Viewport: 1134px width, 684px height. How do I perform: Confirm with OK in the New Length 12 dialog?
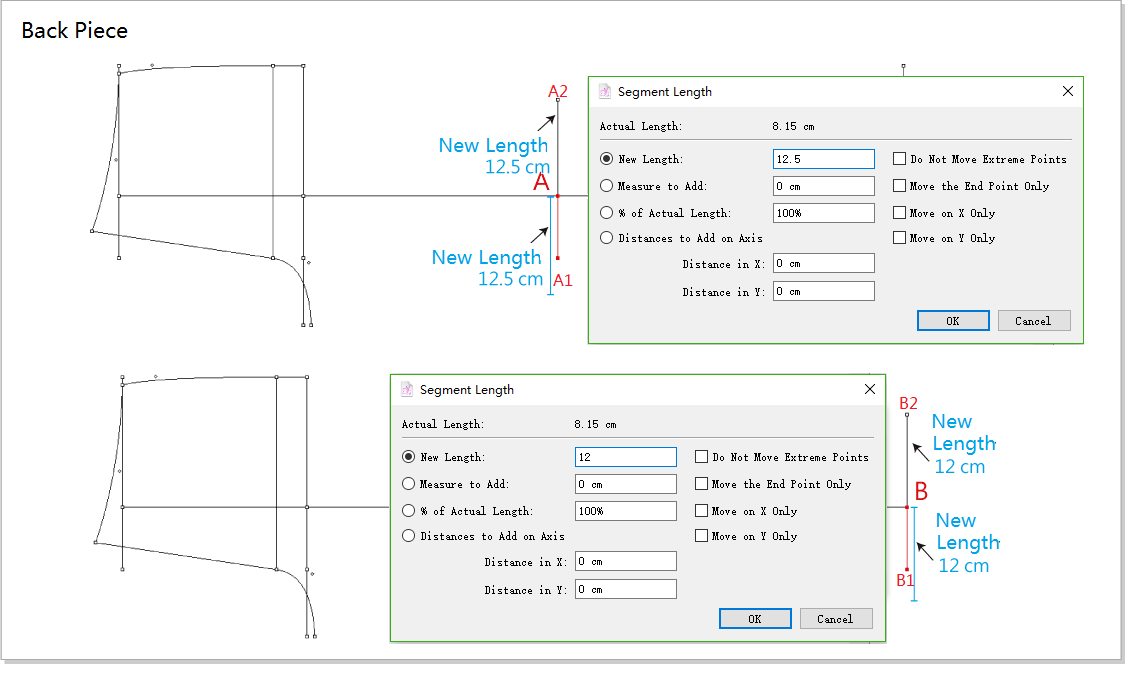click(755, 619)
